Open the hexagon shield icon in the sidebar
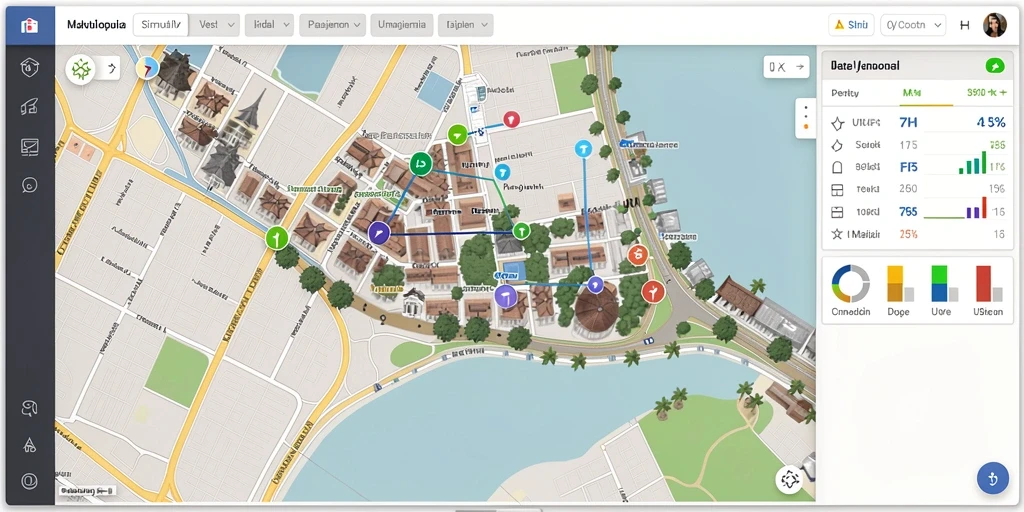1024x512 pixels. pyautogui.click(x=29, y=67)
